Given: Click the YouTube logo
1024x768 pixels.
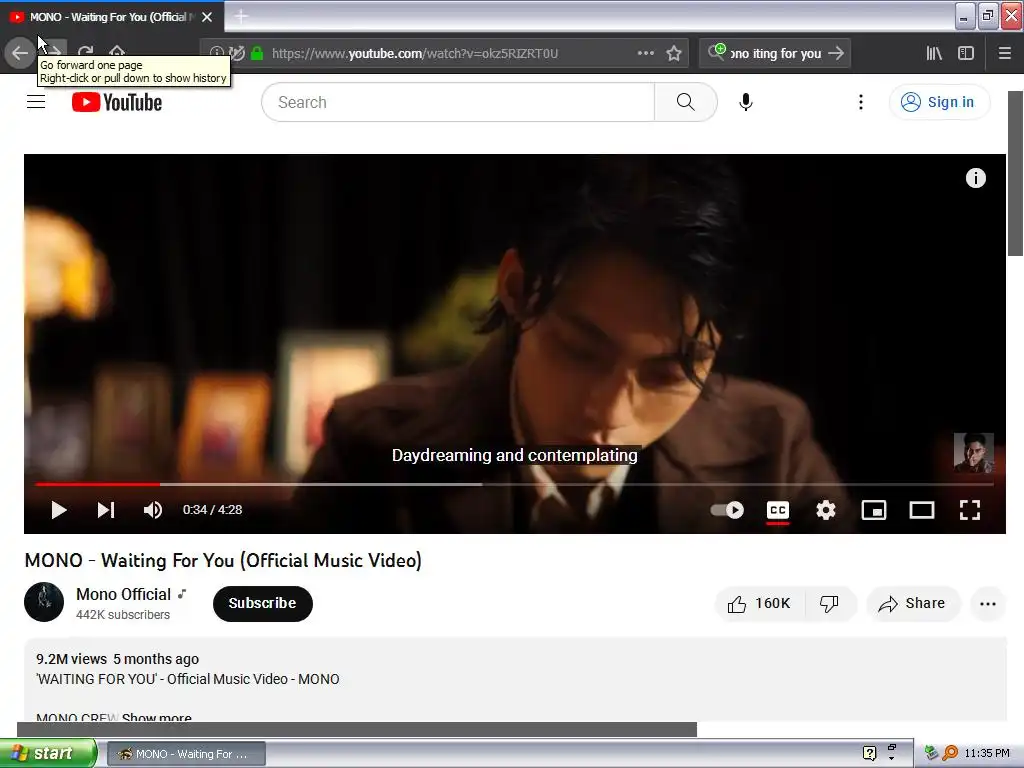Looking at the screenshot, I should (x=117, y=102).
